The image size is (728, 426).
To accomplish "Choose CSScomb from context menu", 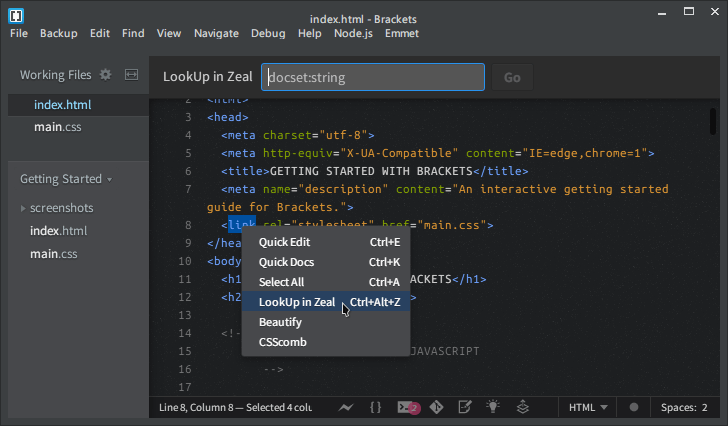I will click(326, 342).
